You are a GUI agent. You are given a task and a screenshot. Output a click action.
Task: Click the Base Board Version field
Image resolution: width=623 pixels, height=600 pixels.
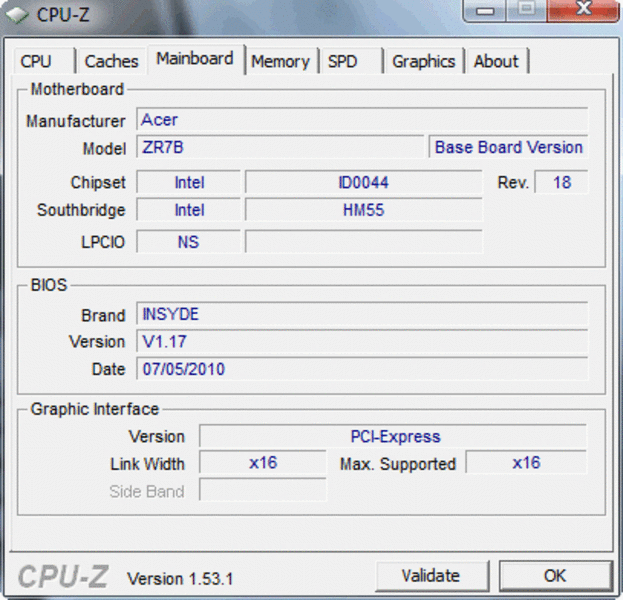[509, 147]
